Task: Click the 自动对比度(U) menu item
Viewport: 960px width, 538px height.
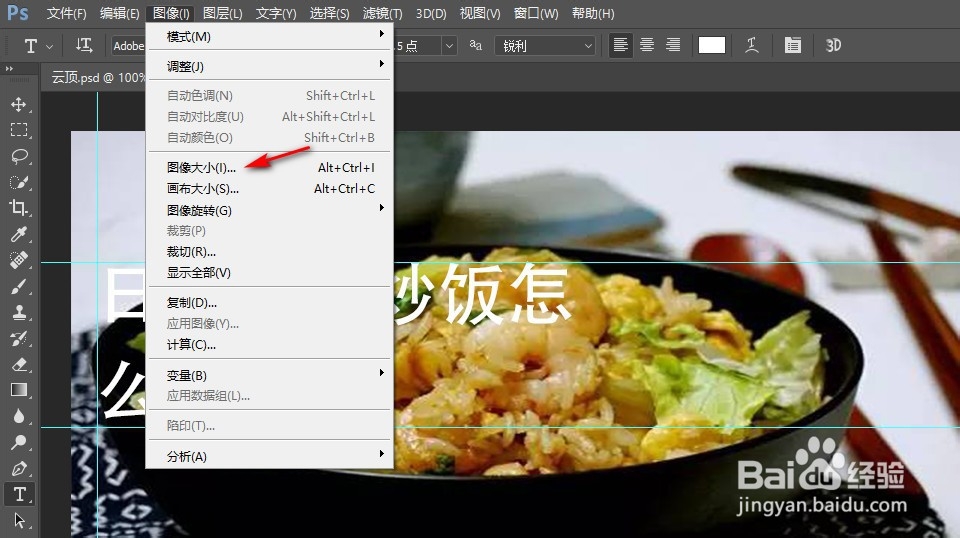Action: tap(269, 116)
